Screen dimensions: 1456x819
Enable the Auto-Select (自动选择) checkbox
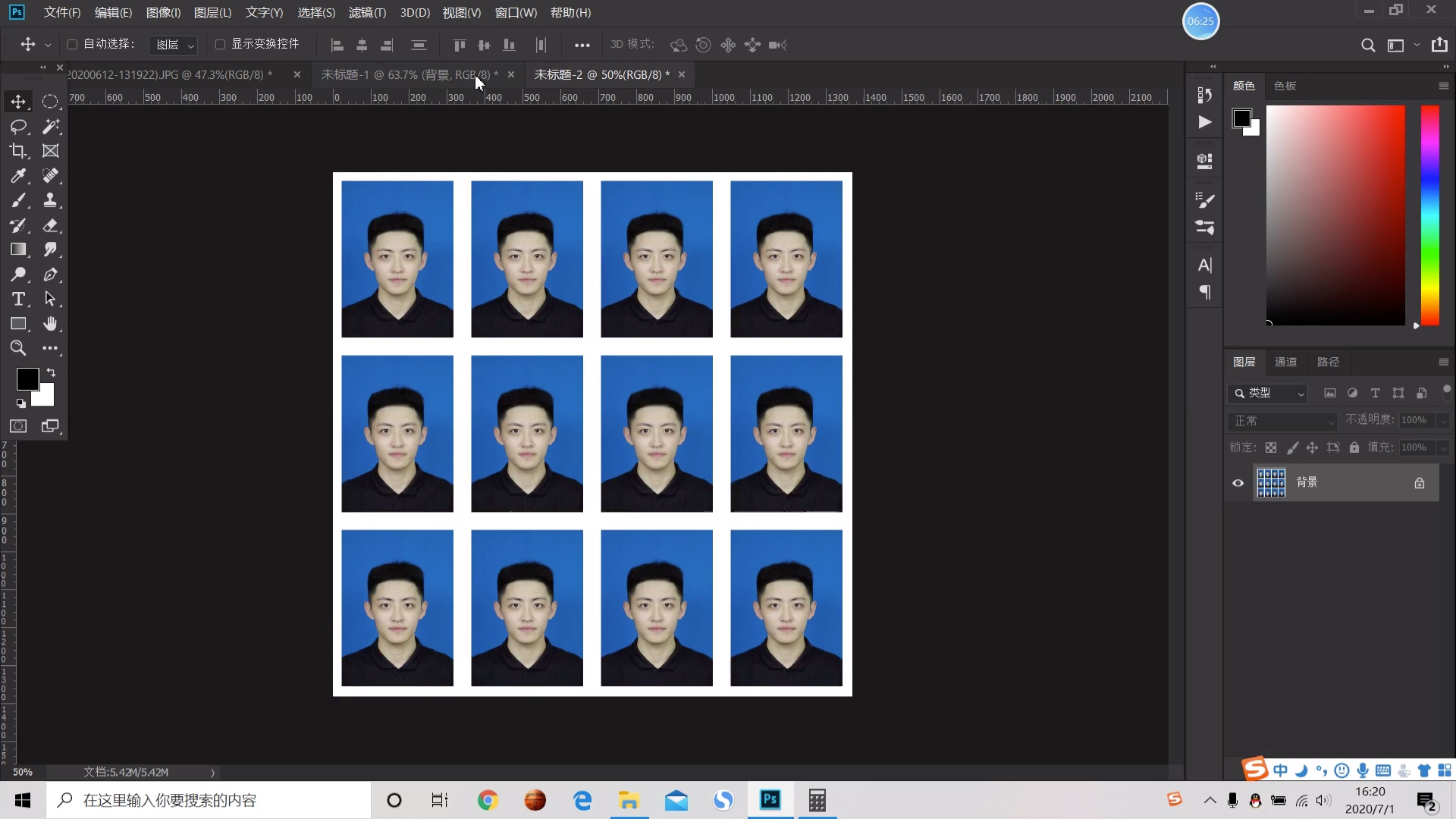pos(72,45)
